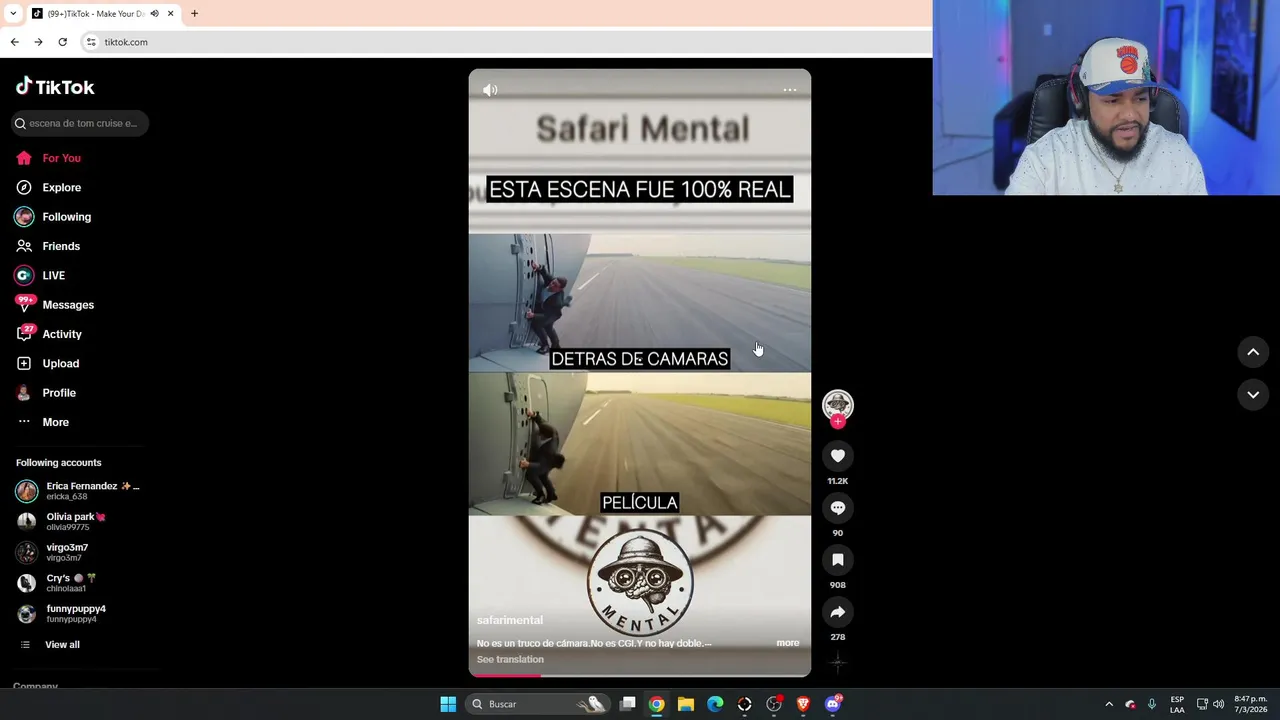Viewport: 1280px width, 720px height.
Task: Like the video with heart icon
Action: [838, 456]
